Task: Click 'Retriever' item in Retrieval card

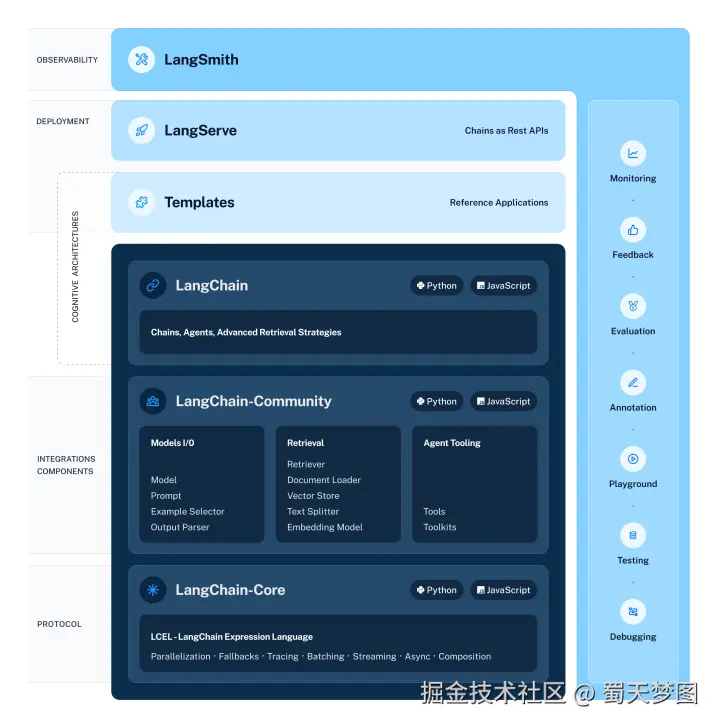Action: point(306,464)
